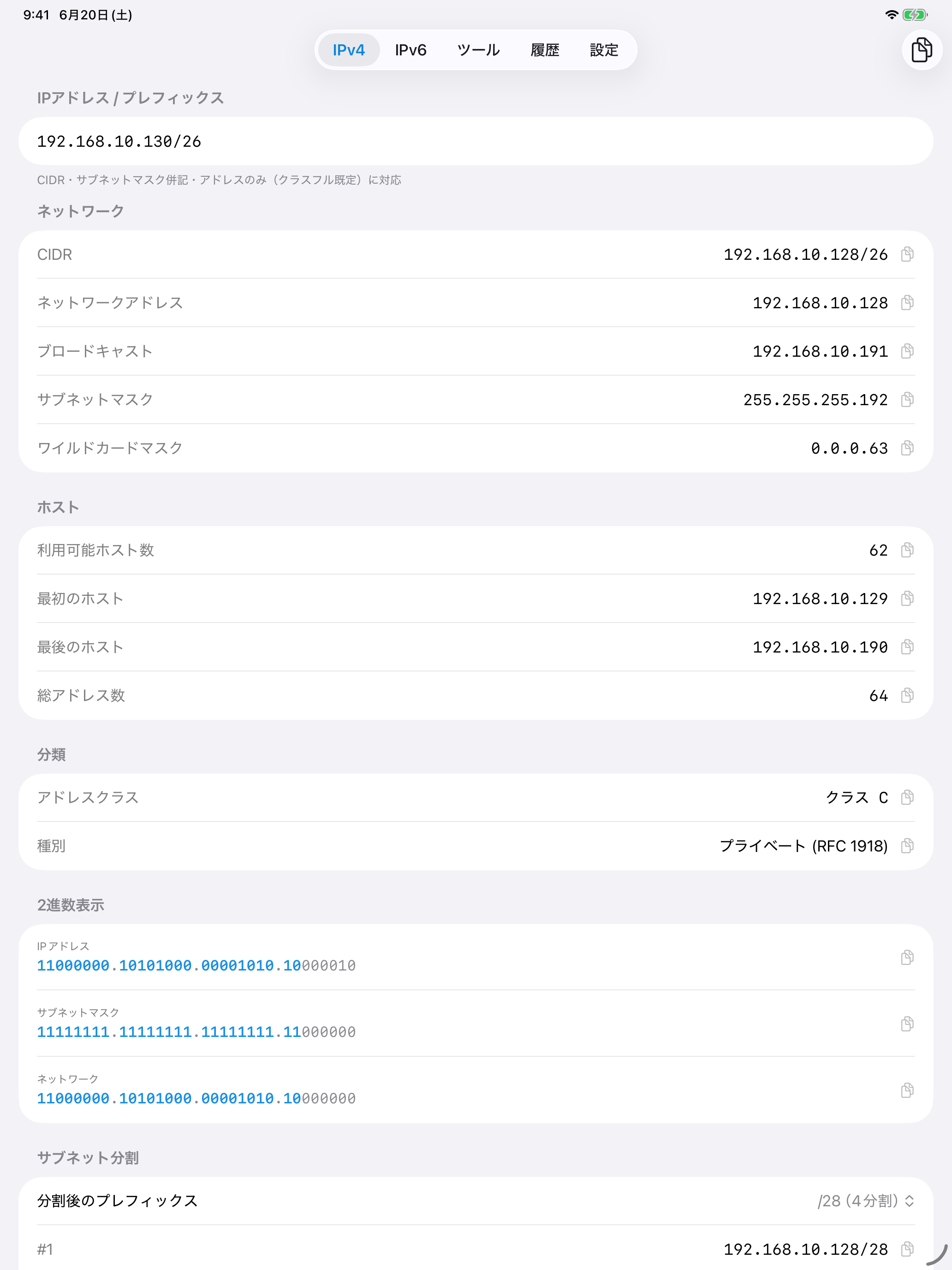
Task: Switch to the IPv6 tab
Action: [411, 50]
